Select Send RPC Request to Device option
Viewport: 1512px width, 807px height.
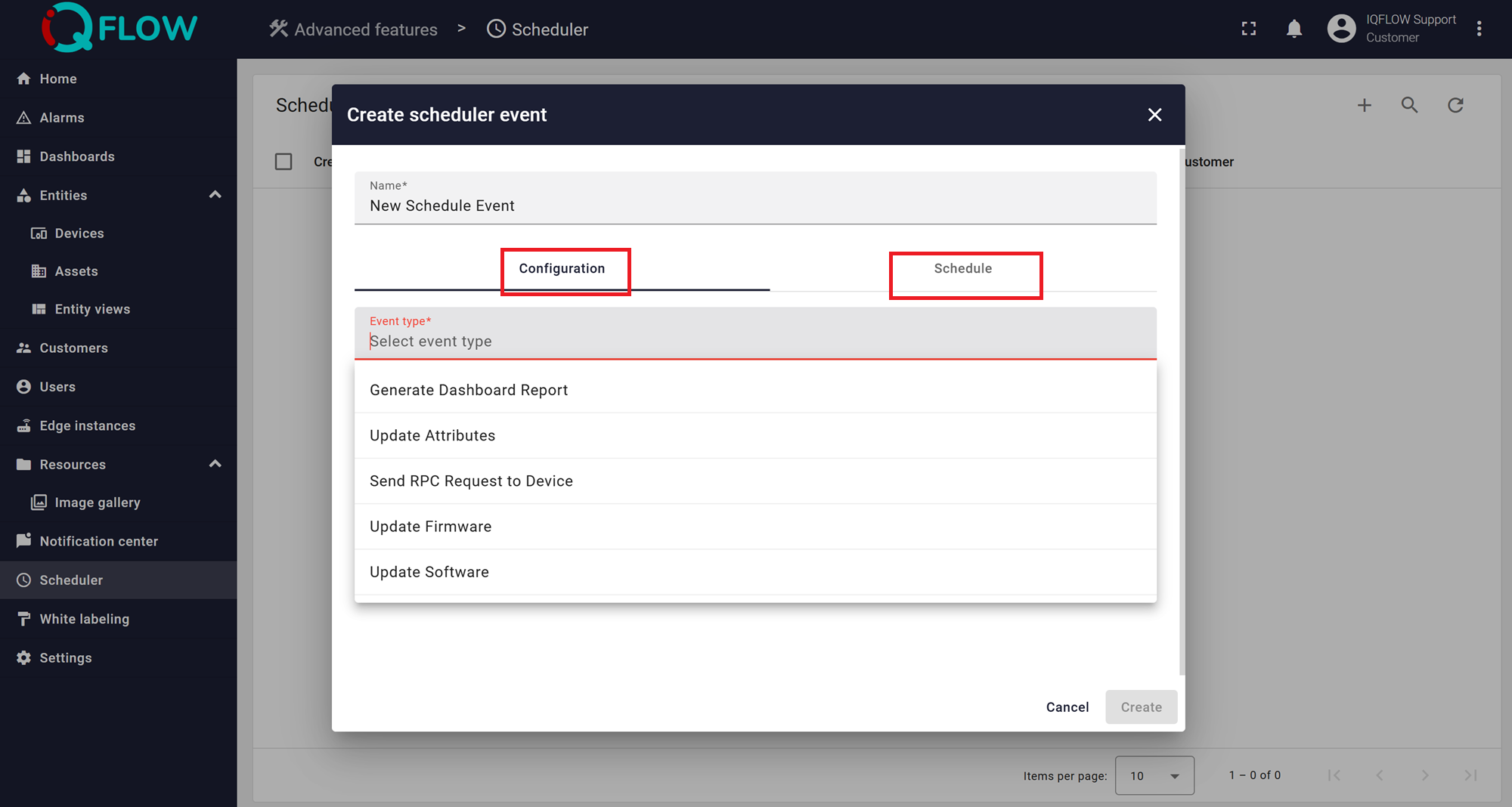471,481
